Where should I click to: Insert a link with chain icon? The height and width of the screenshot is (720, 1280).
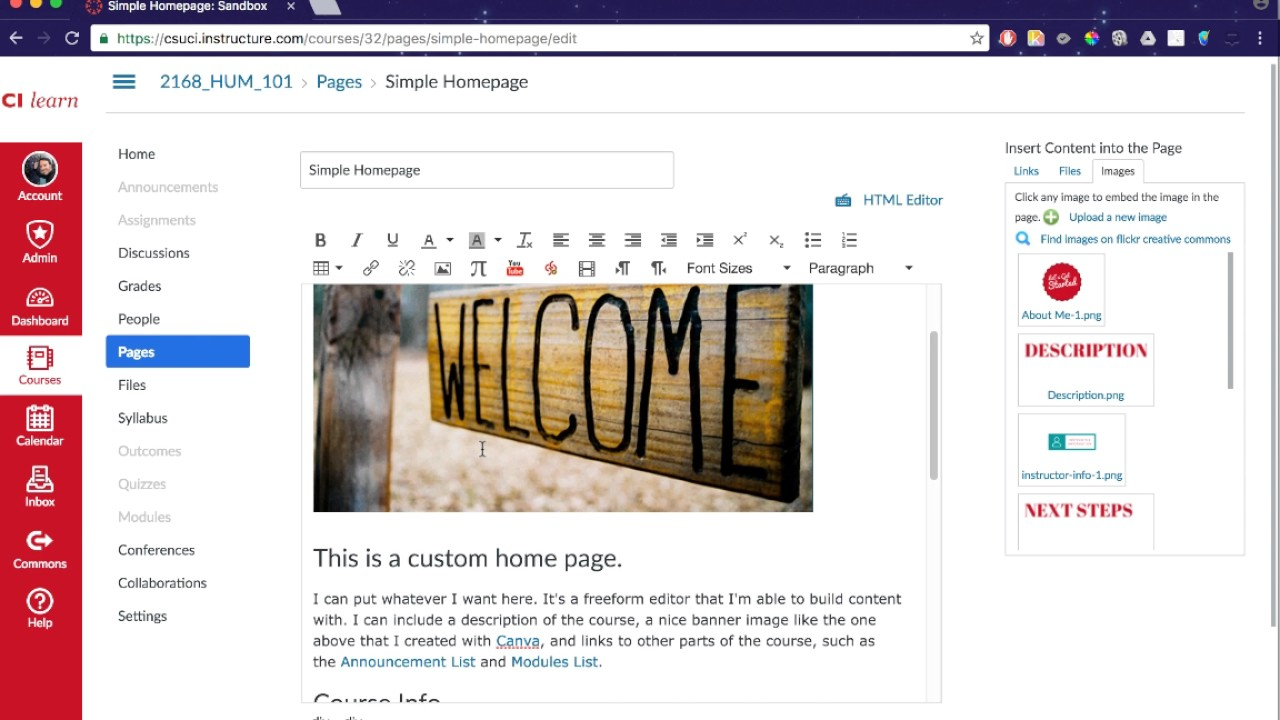click(x=370, y=268)
